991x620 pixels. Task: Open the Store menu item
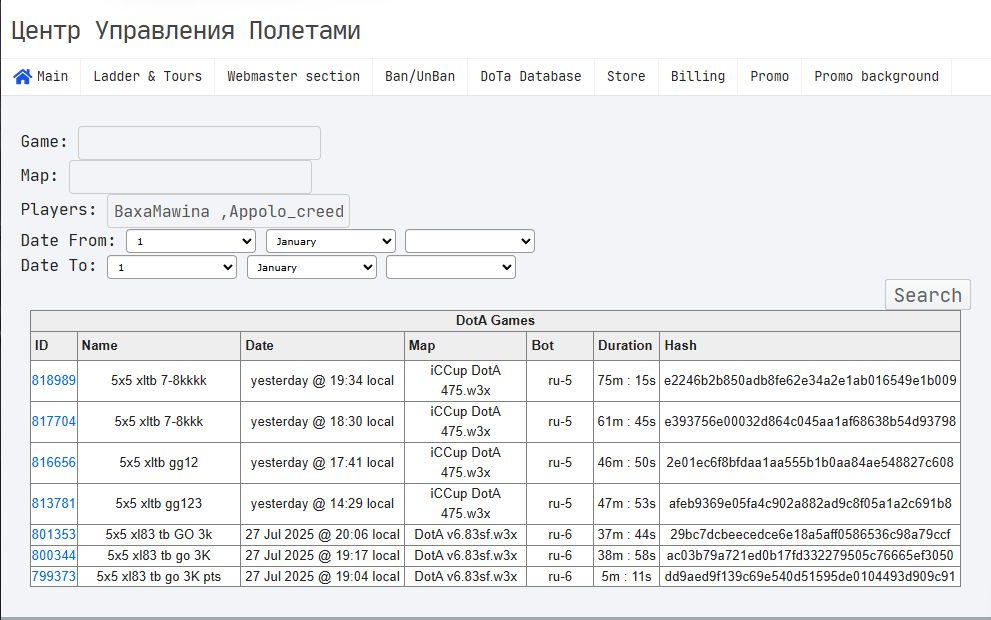coord(626,76)
